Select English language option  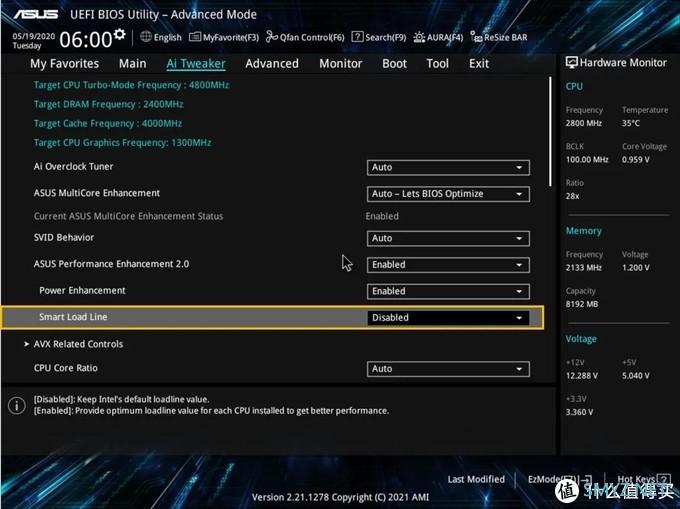(167, 37)
